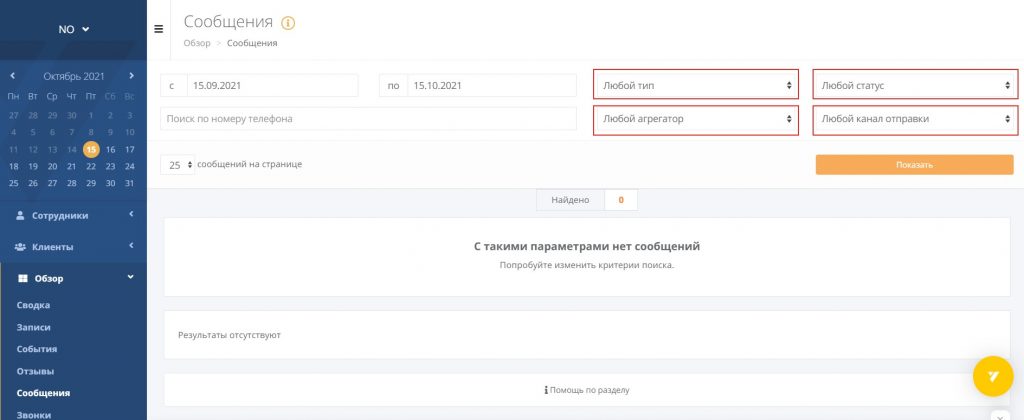Open the Любой канал отправки dropdown

[x=915, y=119]
